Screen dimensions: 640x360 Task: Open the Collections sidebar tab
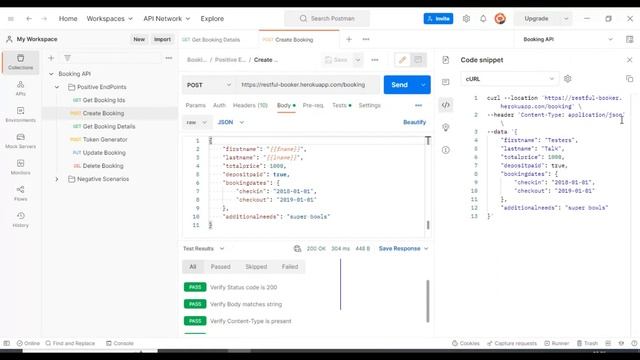tap(20, 62)
